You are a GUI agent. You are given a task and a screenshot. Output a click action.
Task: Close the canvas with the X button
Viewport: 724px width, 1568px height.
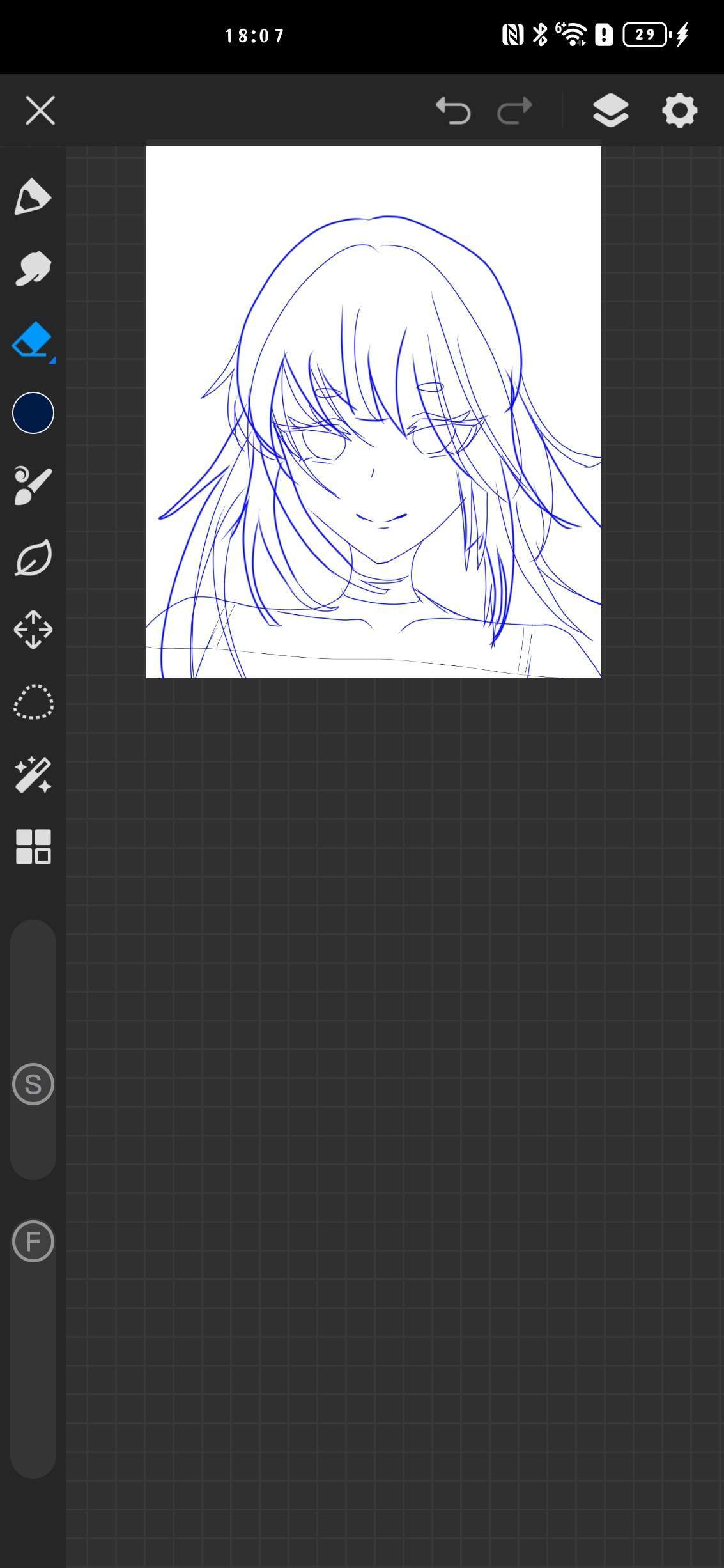click(40, 111)
